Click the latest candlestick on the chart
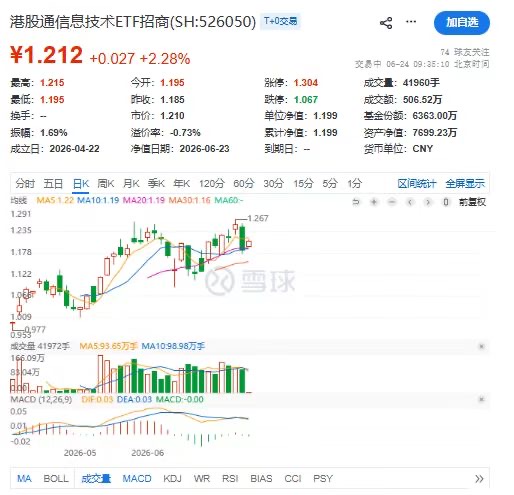The width and height of the screenshot is (514, 495). 249,244
